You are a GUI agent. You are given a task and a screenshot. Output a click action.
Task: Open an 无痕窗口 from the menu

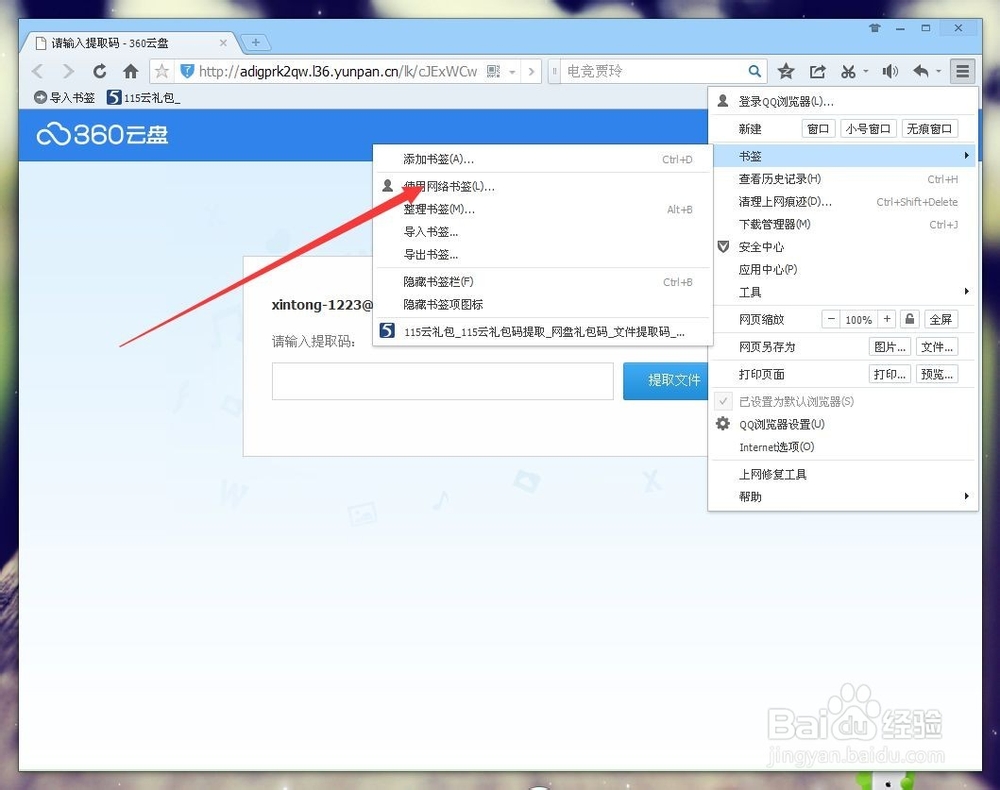[929, 128]
